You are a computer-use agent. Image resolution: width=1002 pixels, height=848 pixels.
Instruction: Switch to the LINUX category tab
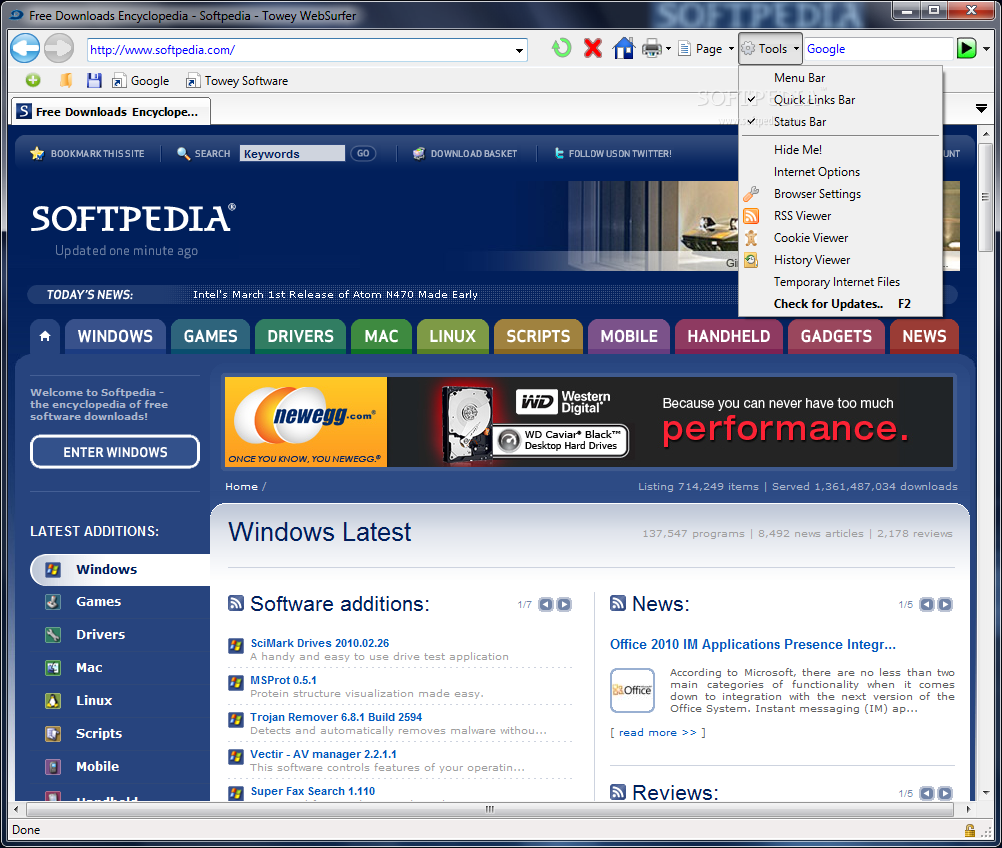click(x=452, y=336)
